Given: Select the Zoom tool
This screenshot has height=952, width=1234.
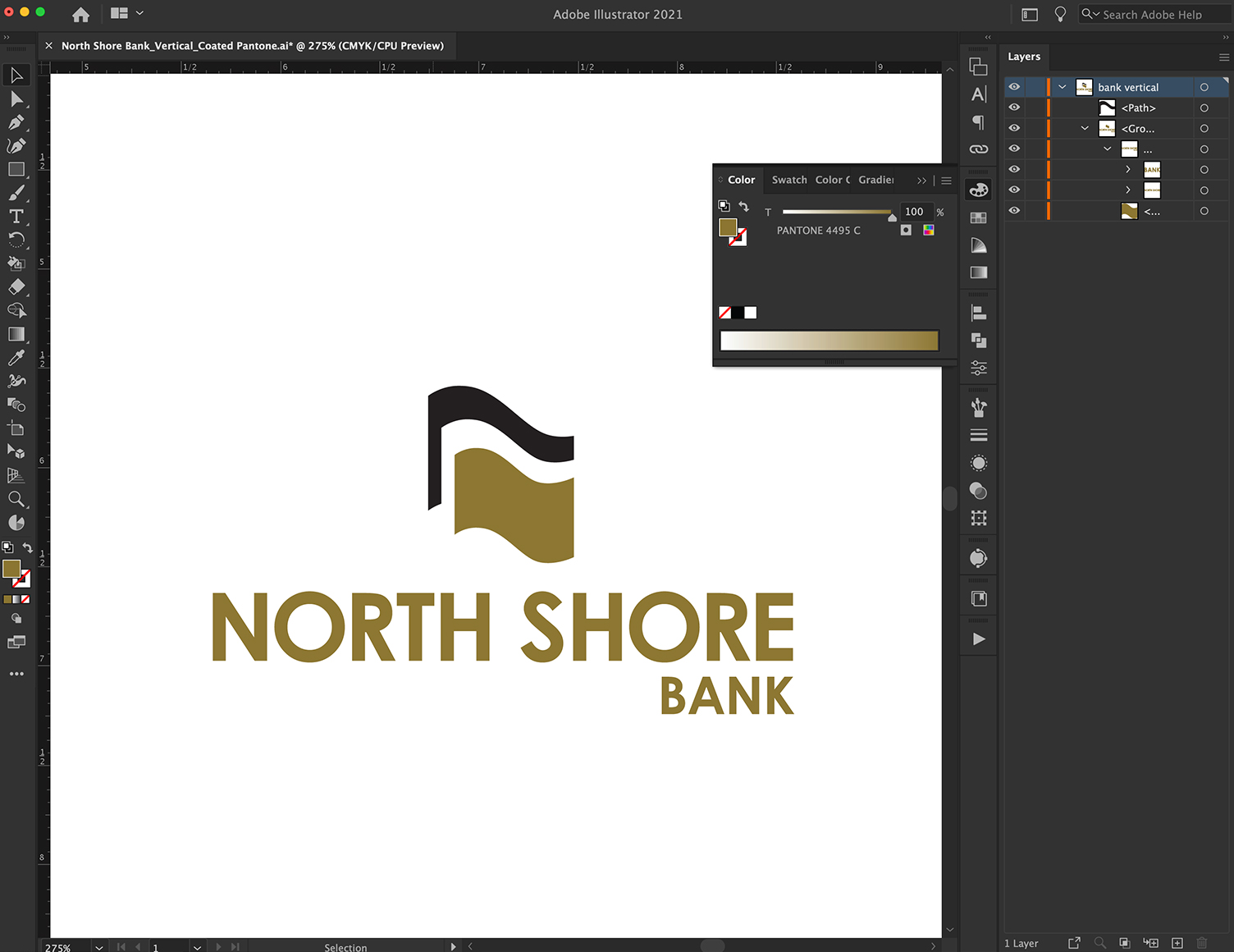Looking at the screenshot, I should tap(16, 499).
